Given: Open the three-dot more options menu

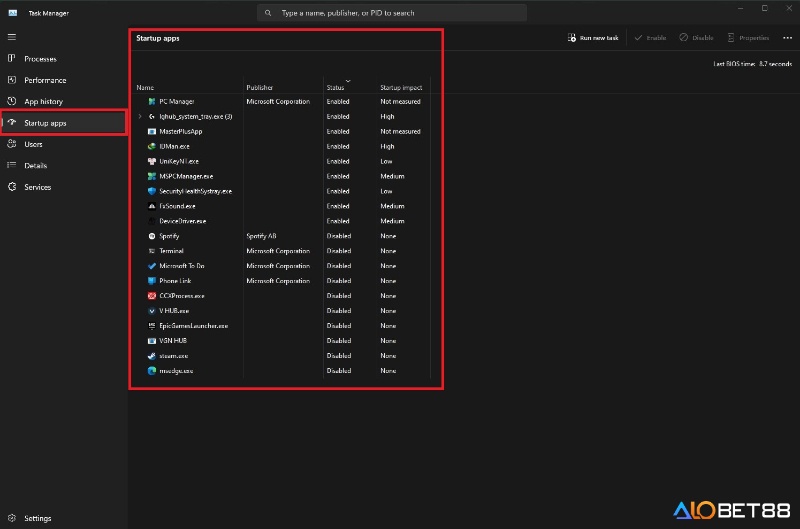Looking at the screenshot, I should coord(787,38).
